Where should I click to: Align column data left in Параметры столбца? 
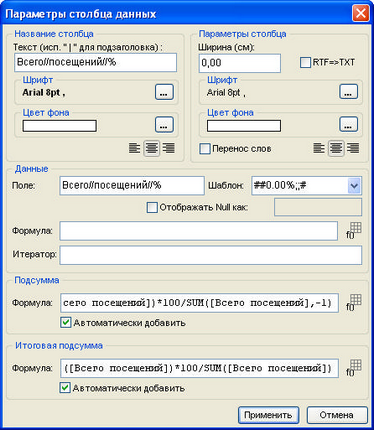319,148
